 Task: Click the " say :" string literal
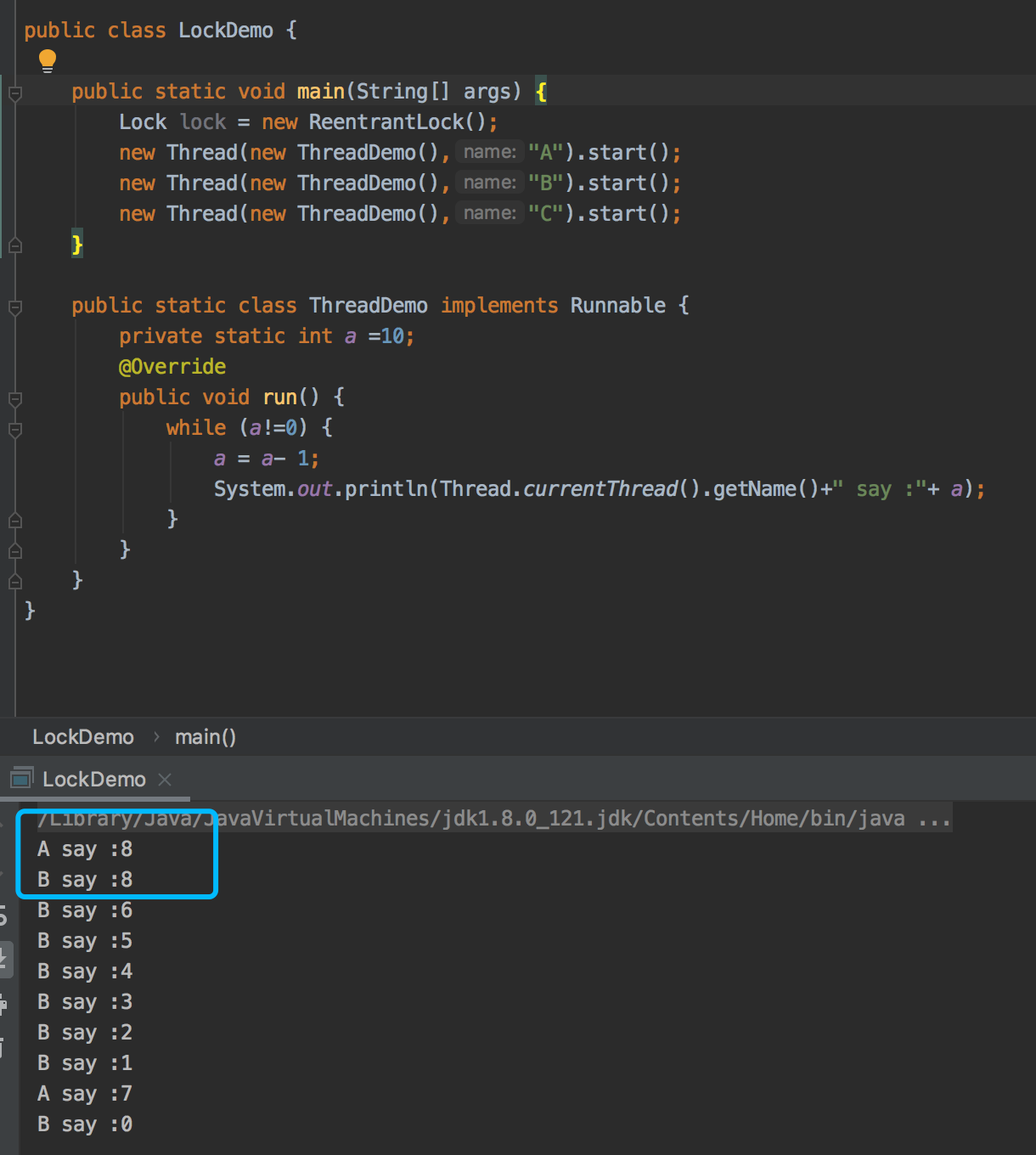click(x=879, y=489)
